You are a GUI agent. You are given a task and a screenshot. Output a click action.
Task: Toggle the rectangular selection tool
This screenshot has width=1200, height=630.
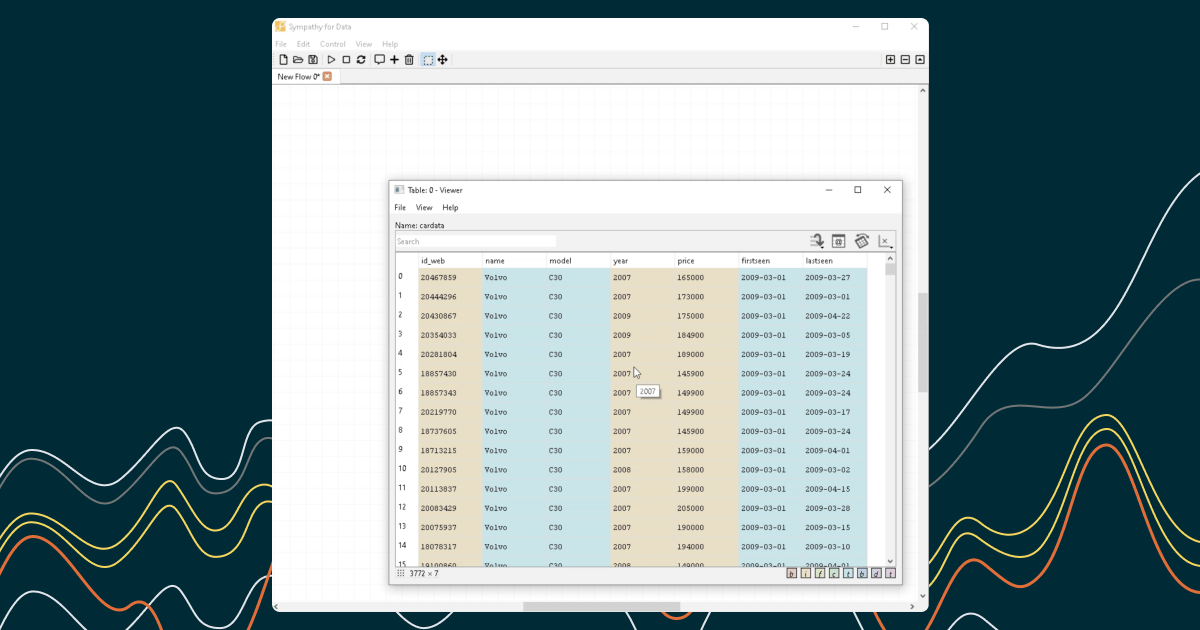click(x=428, y=60)
